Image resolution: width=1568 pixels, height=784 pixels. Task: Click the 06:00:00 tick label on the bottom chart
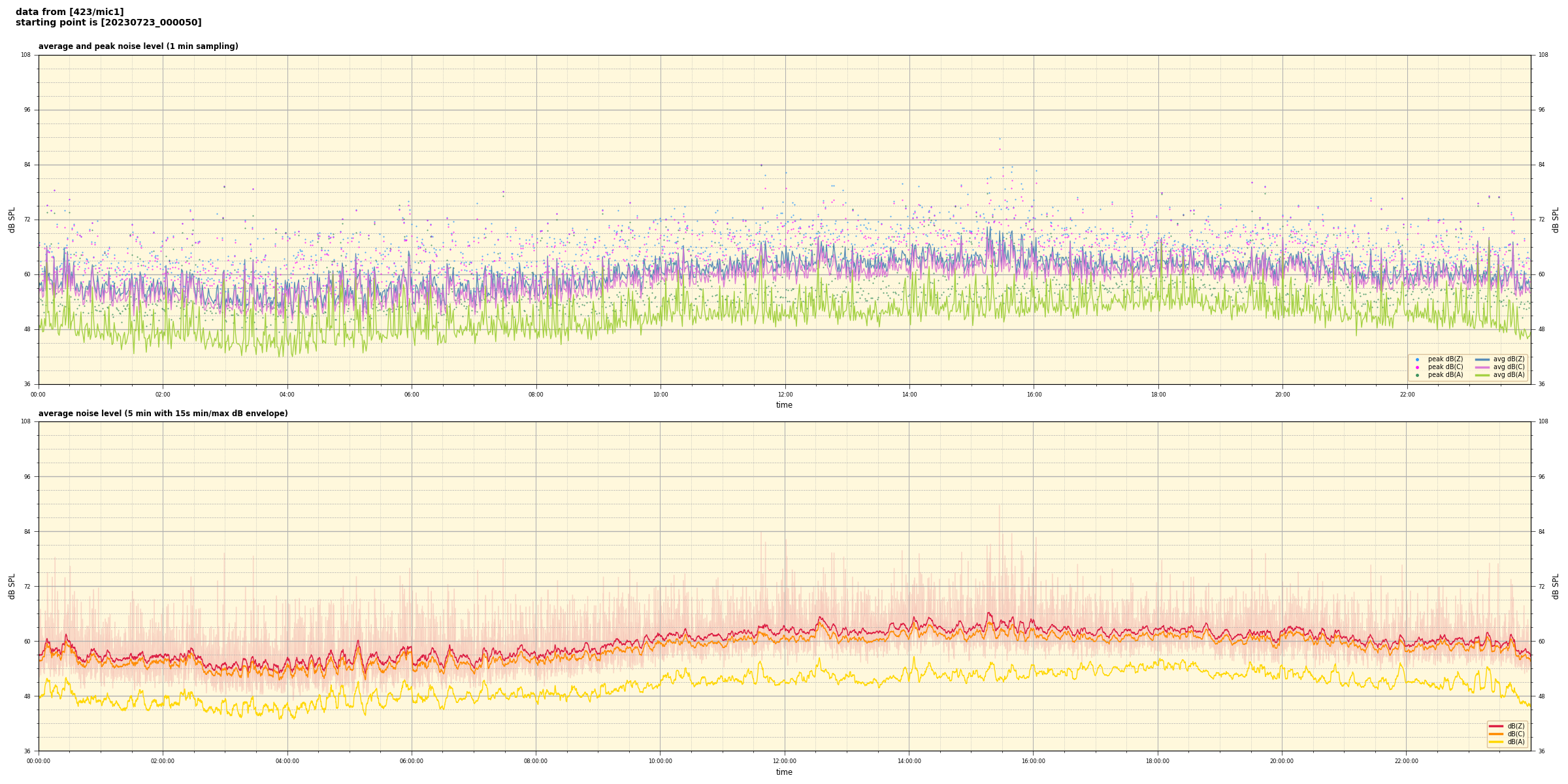tap(411, 761)
